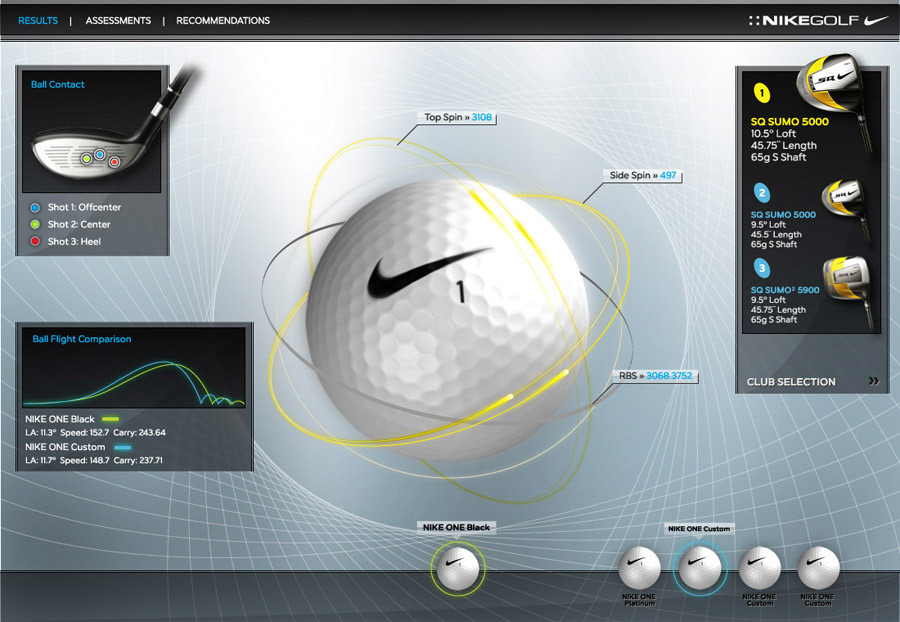Viewport: 900px width, 622px height.
Task: Click the 10.5° Loft spec text
Action: click(773, 134)
